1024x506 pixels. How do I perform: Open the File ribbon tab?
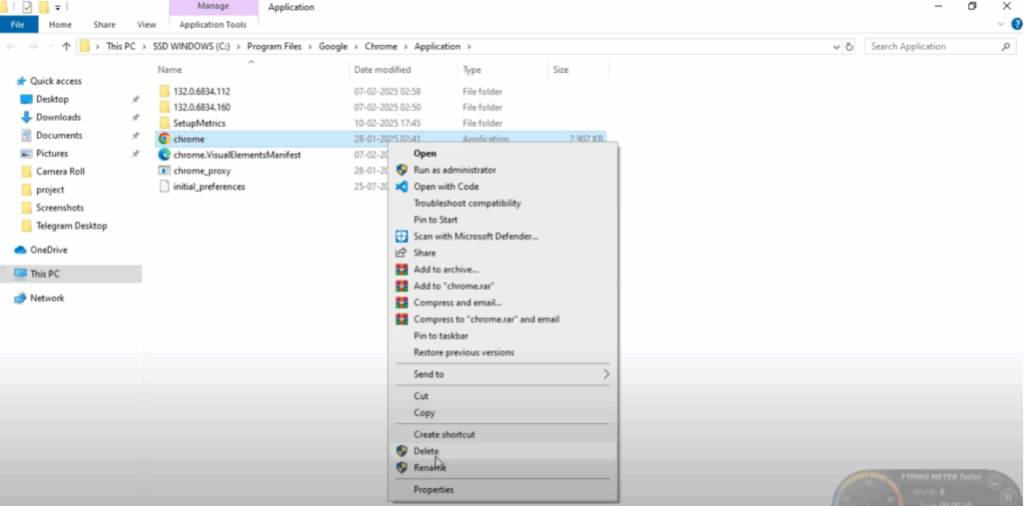click(19, 24)
